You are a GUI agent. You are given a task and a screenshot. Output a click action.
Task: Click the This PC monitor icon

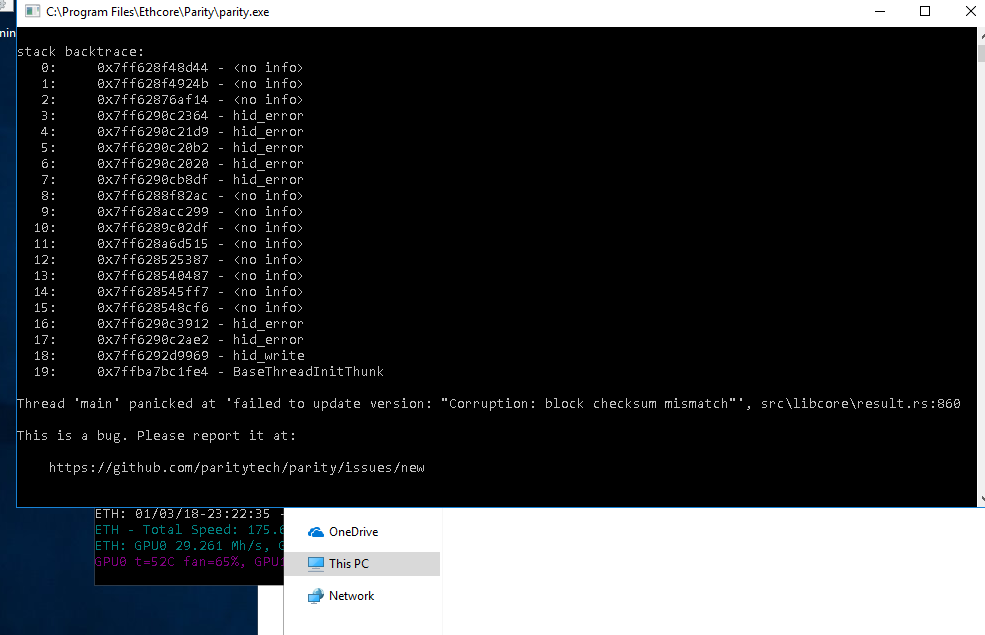315,563
